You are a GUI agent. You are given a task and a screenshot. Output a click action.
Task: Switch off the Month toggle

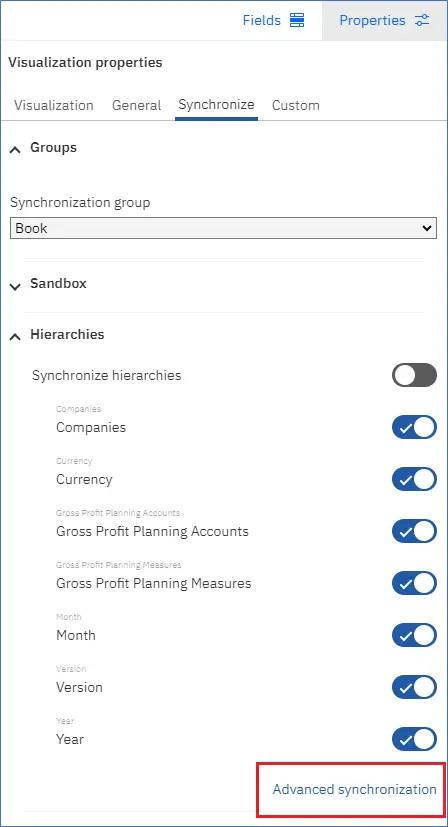414,635
